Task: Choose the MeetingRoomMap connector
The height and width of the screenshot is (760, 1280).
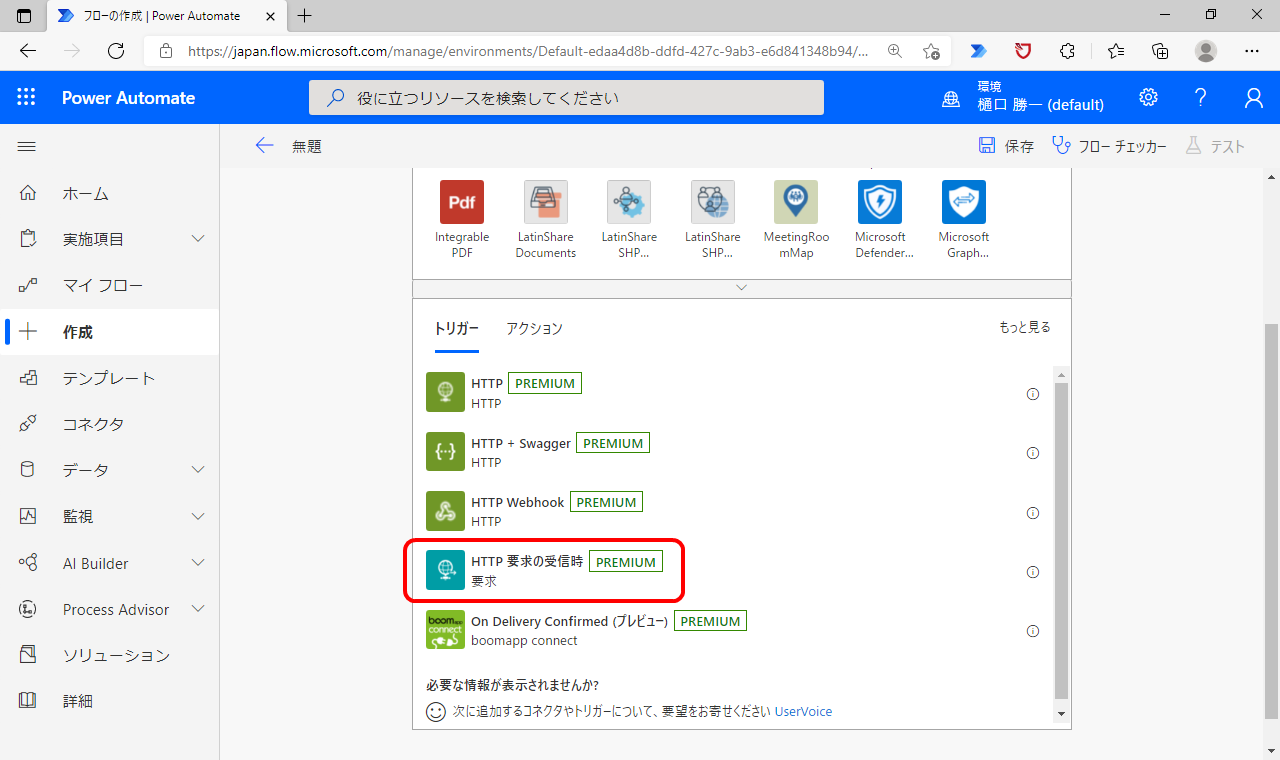Action: tap(796, 220)
